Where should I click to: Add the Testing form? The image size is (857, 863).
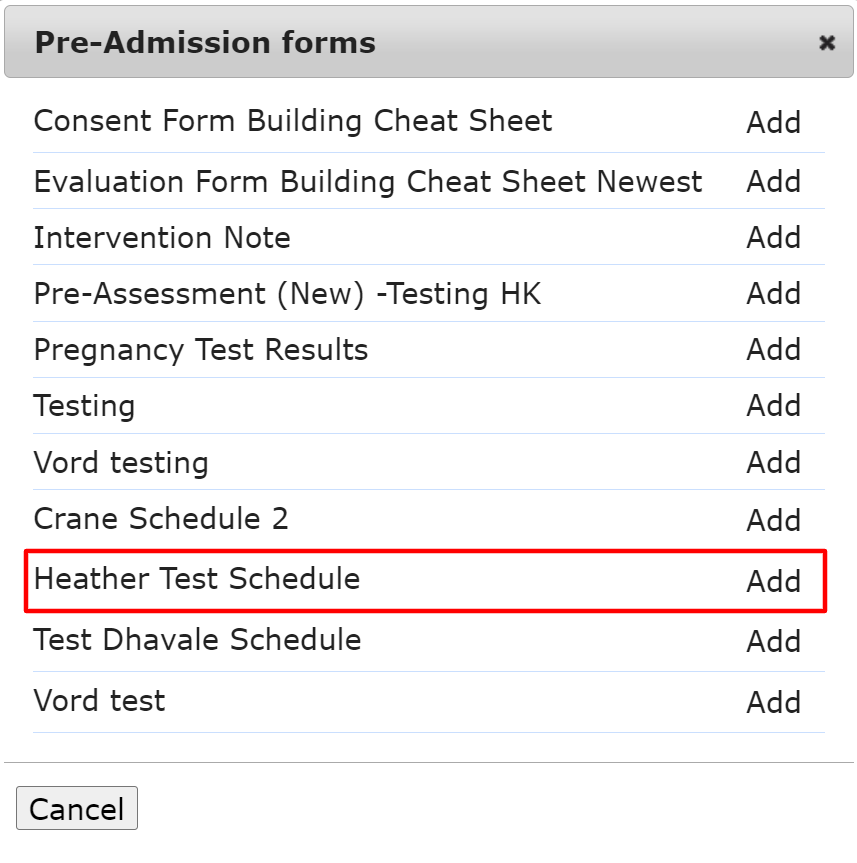click(774, 406)
